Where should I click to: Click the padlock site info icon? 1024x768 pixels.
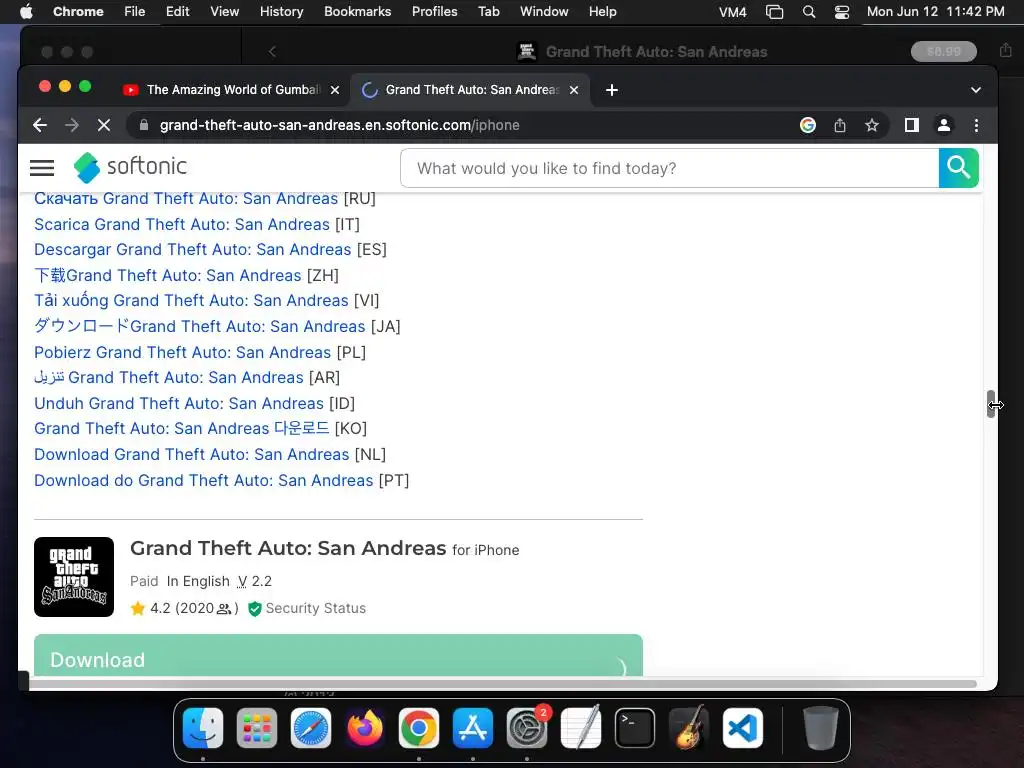click(x=144, y=125)
